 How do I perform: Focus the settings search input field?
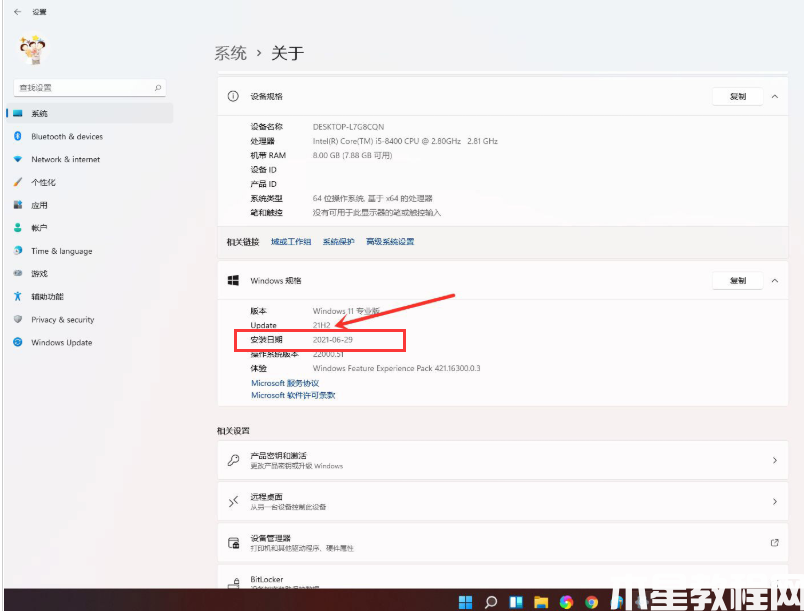tap(90, 88)
